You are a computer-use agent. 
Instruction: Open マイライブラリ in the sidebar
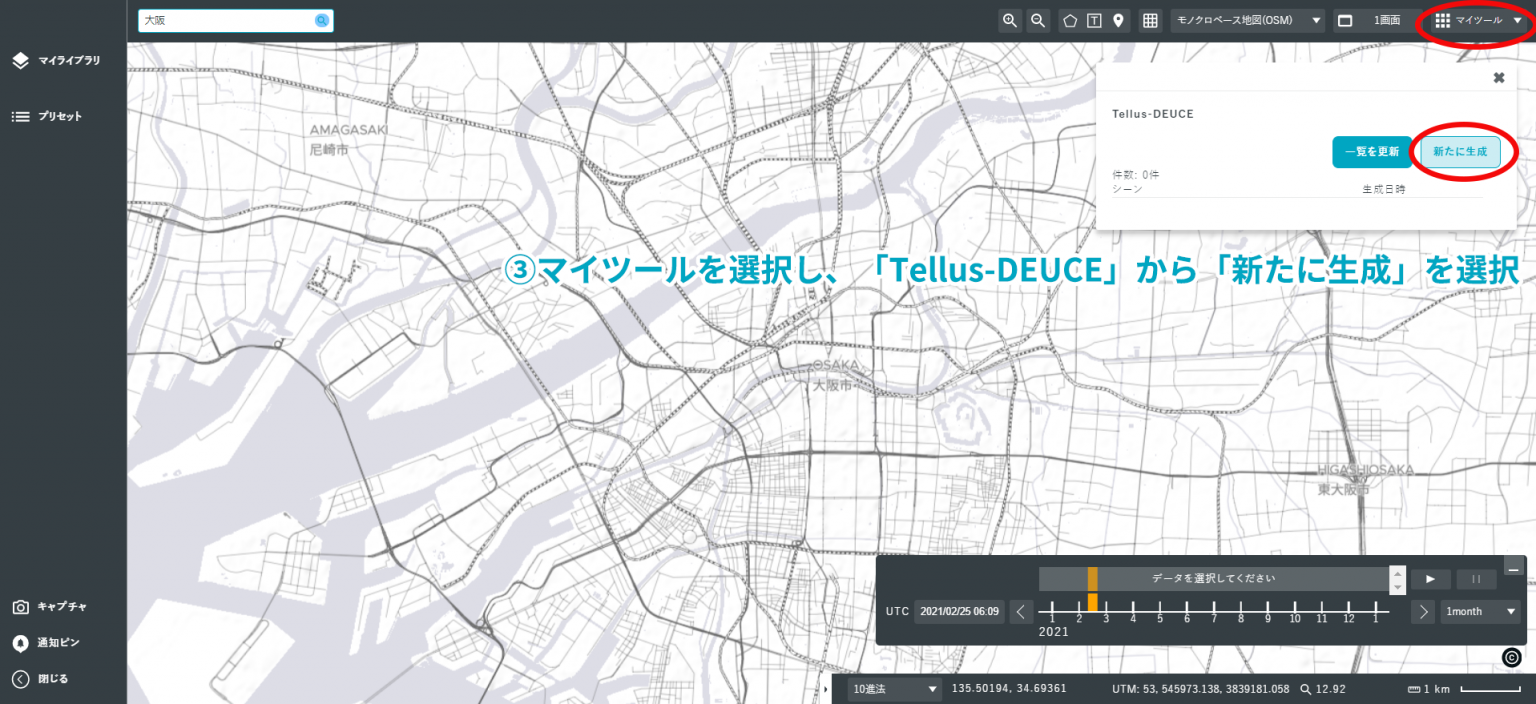coord(57,61)
